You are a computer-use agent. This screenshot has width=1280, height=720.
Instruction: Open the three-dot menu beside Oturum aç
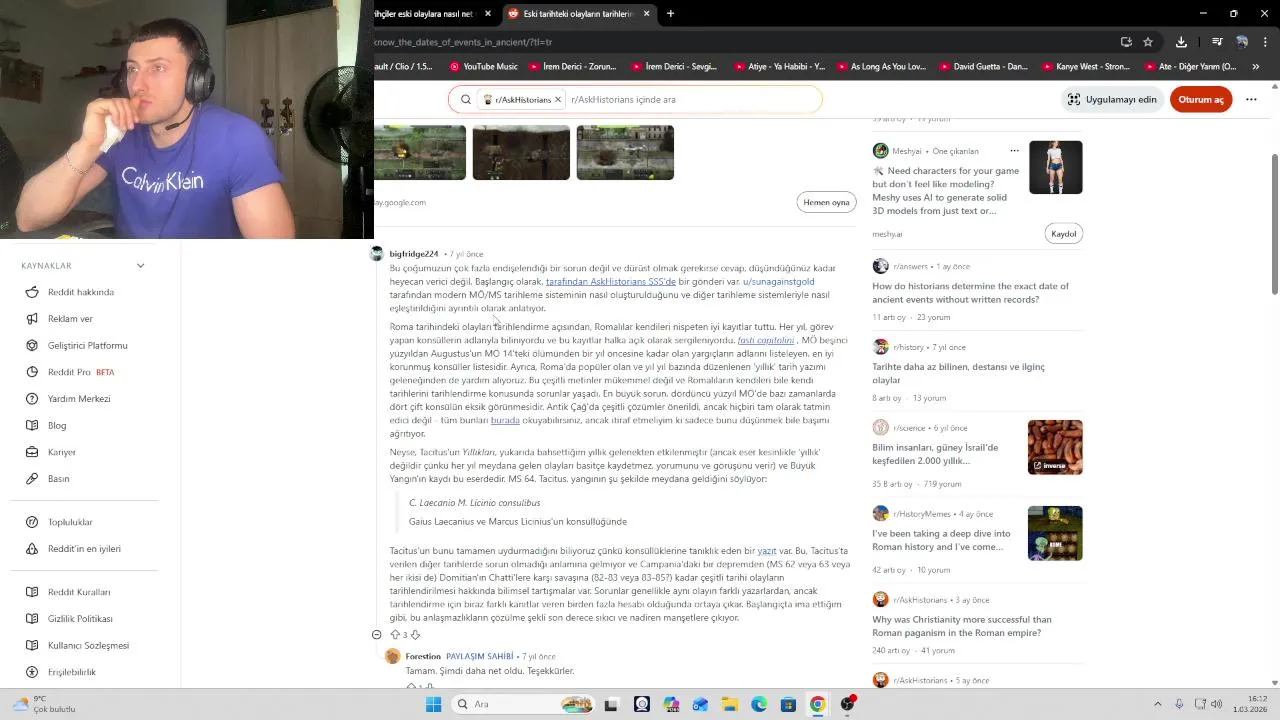pyautogui.click(x=1251, y=99)
